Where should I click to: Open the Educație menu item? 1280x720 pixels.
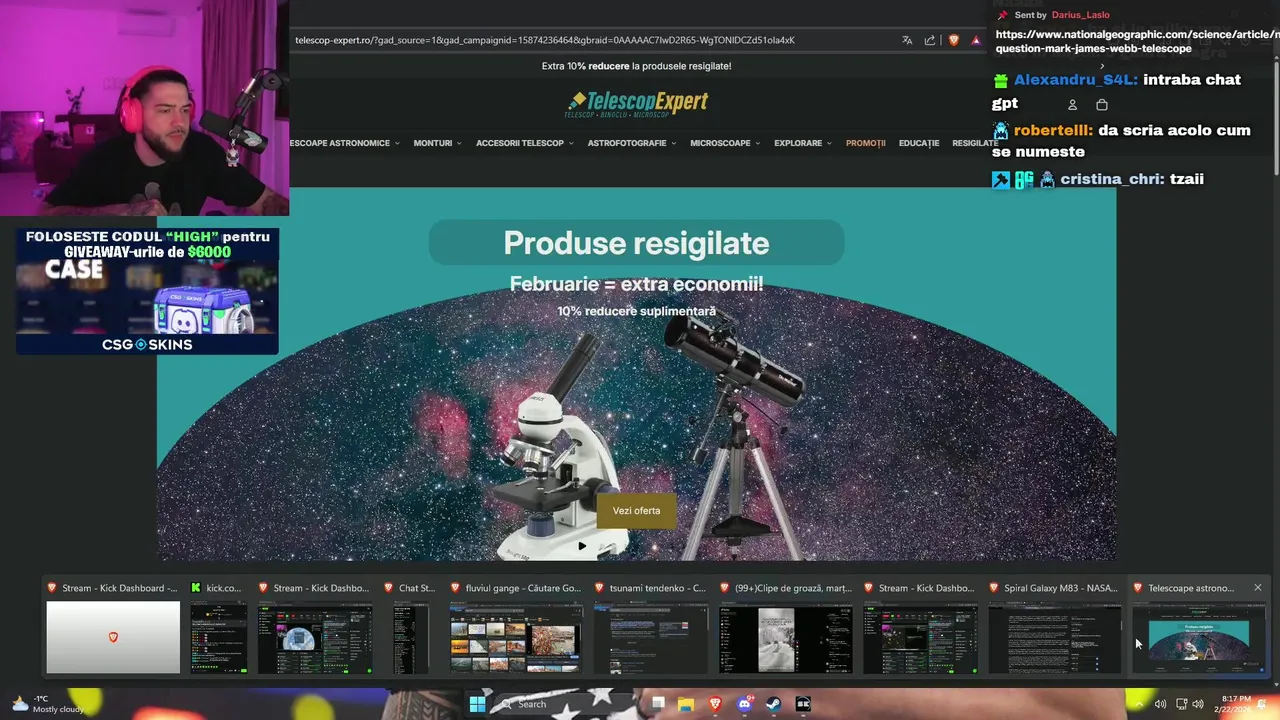click(x=919, y=143)
